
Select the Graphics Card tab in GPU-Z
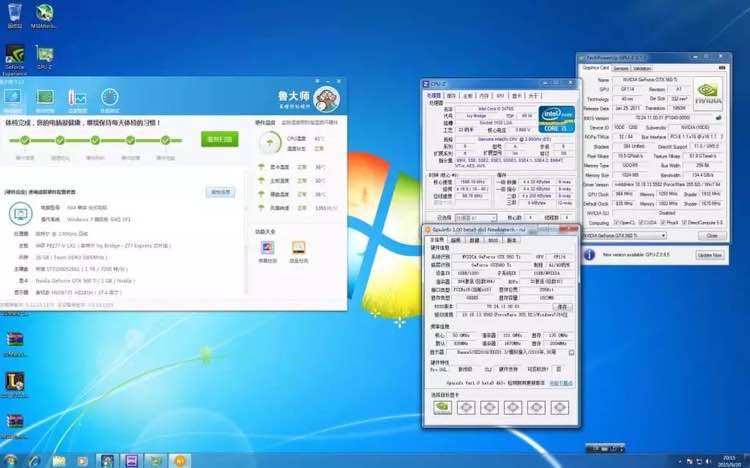click(x=596, y=68)
